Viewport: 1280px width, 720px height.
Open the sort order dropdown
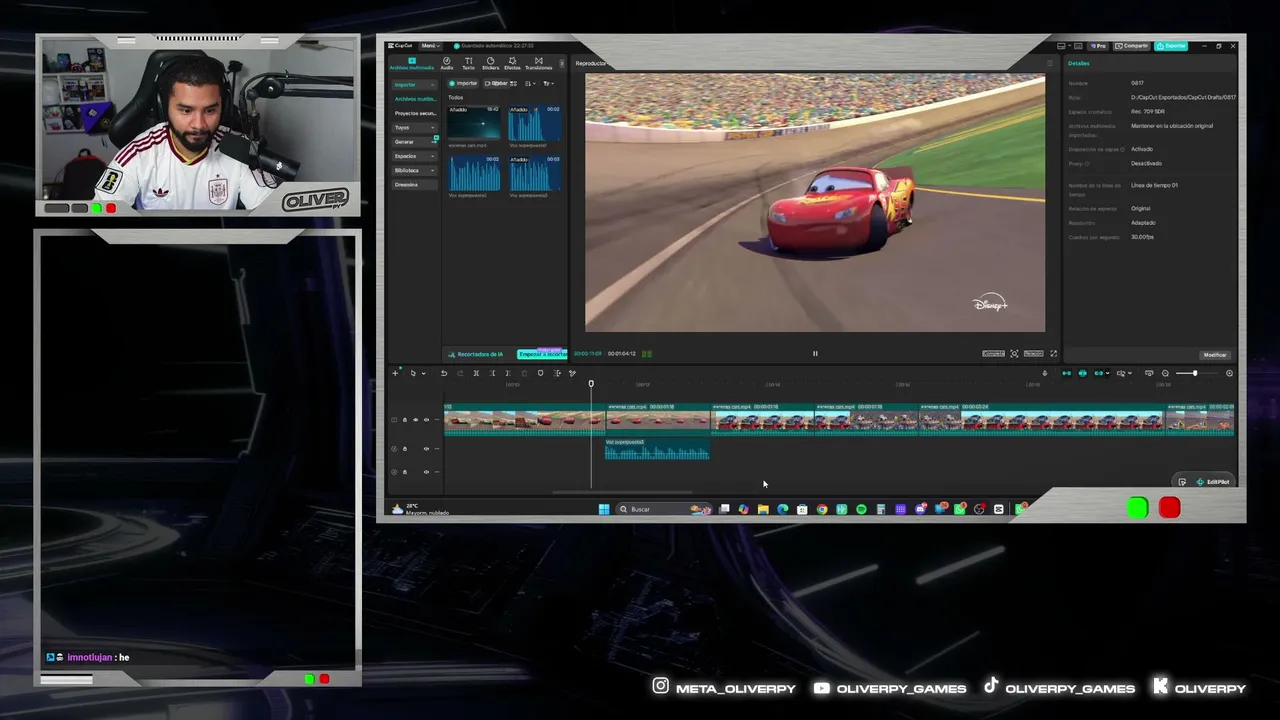[x=530, y=83]
